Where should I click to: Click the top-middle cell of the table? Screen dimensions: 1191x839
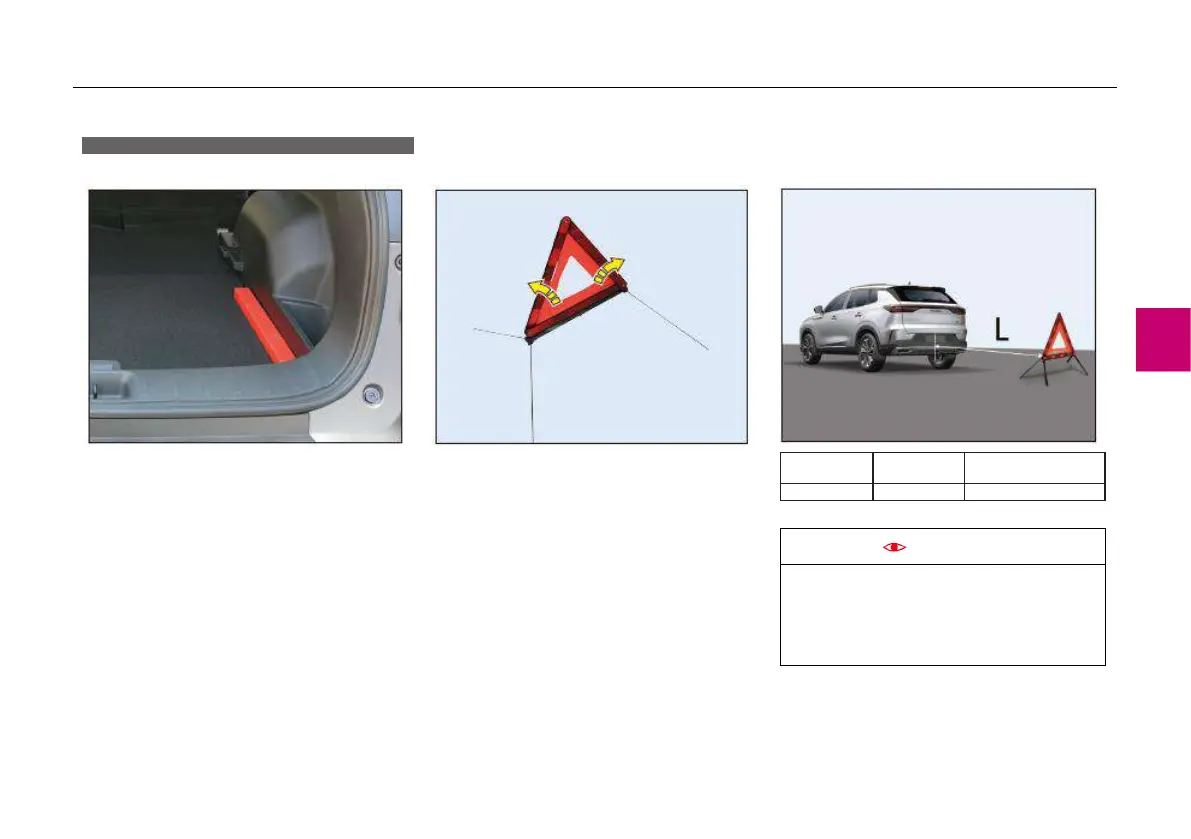point(918,468)
